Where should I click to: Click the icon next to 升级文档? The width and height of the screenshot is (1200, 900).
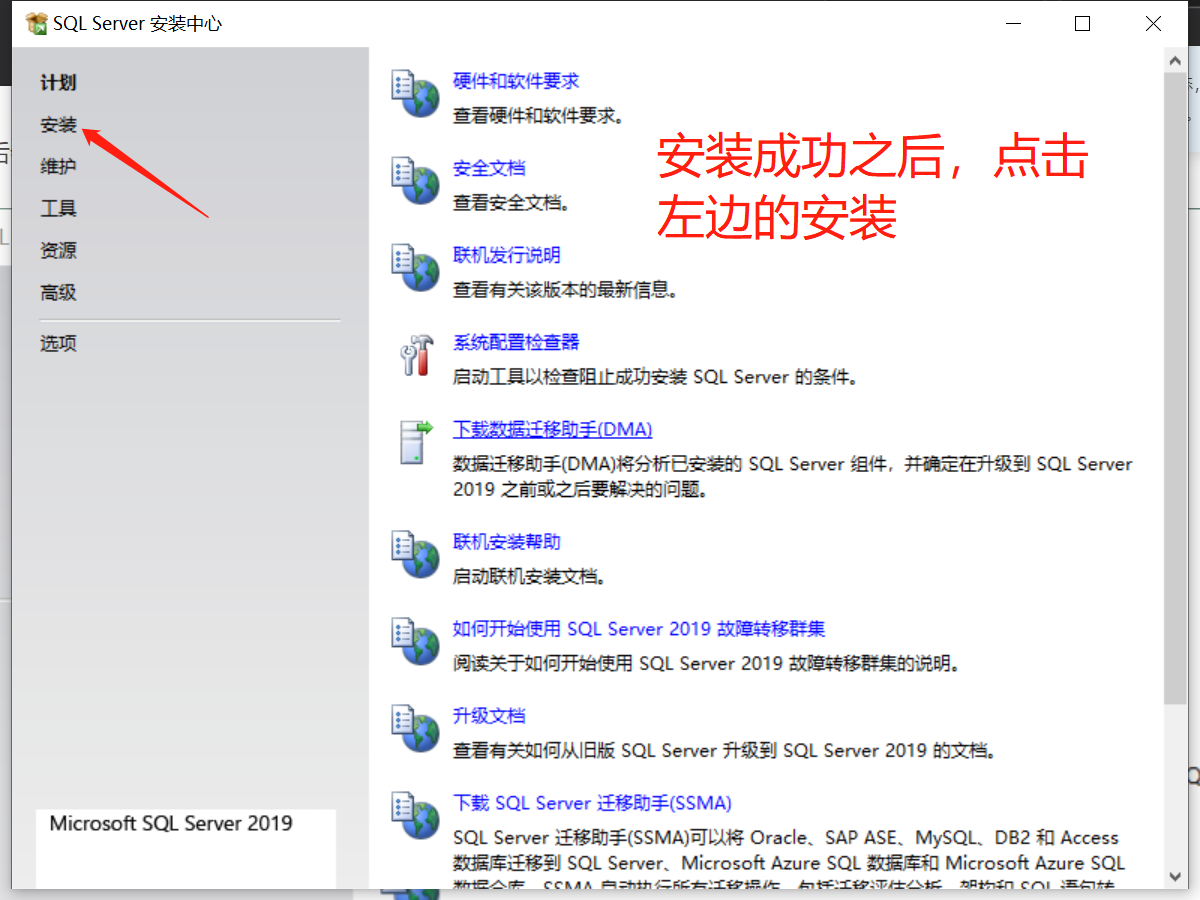pos(415,729)
